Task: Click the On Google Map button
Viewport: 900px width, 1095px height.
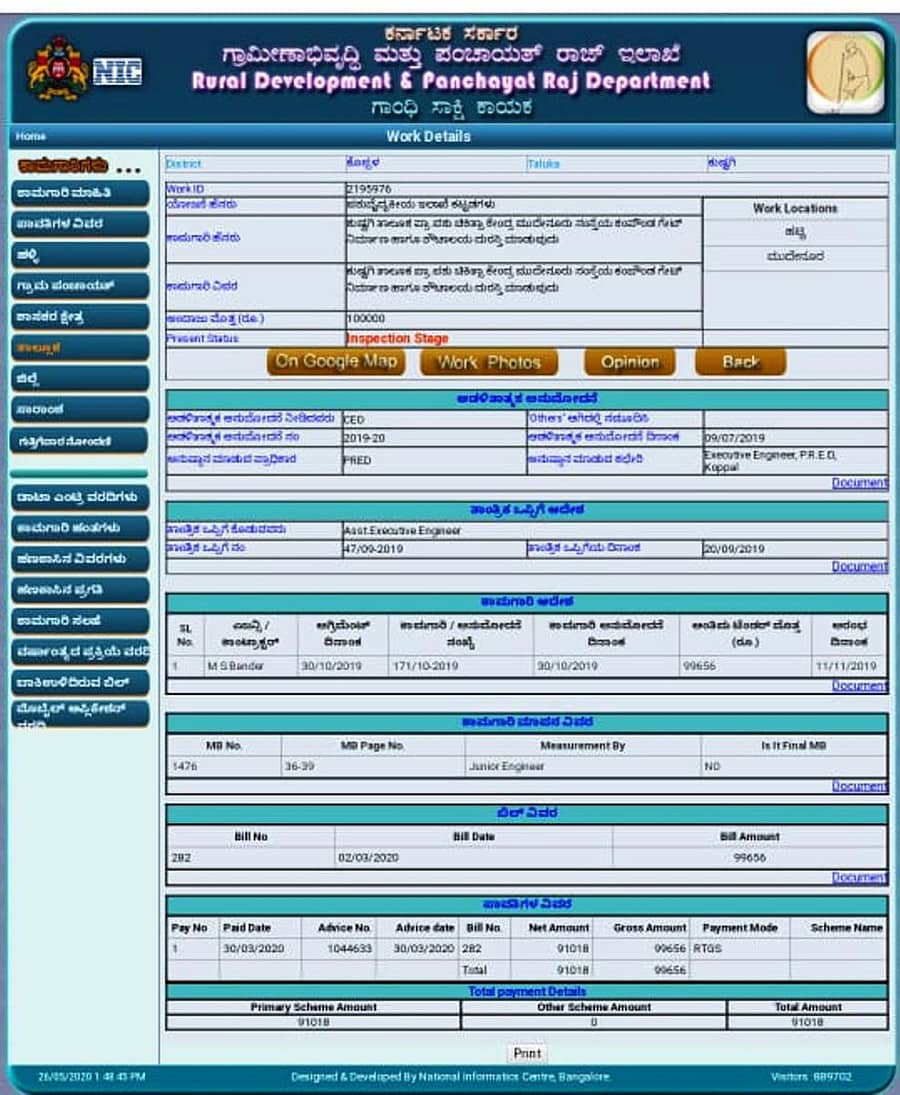Action: pyautogui.click(x=336, y=362)
